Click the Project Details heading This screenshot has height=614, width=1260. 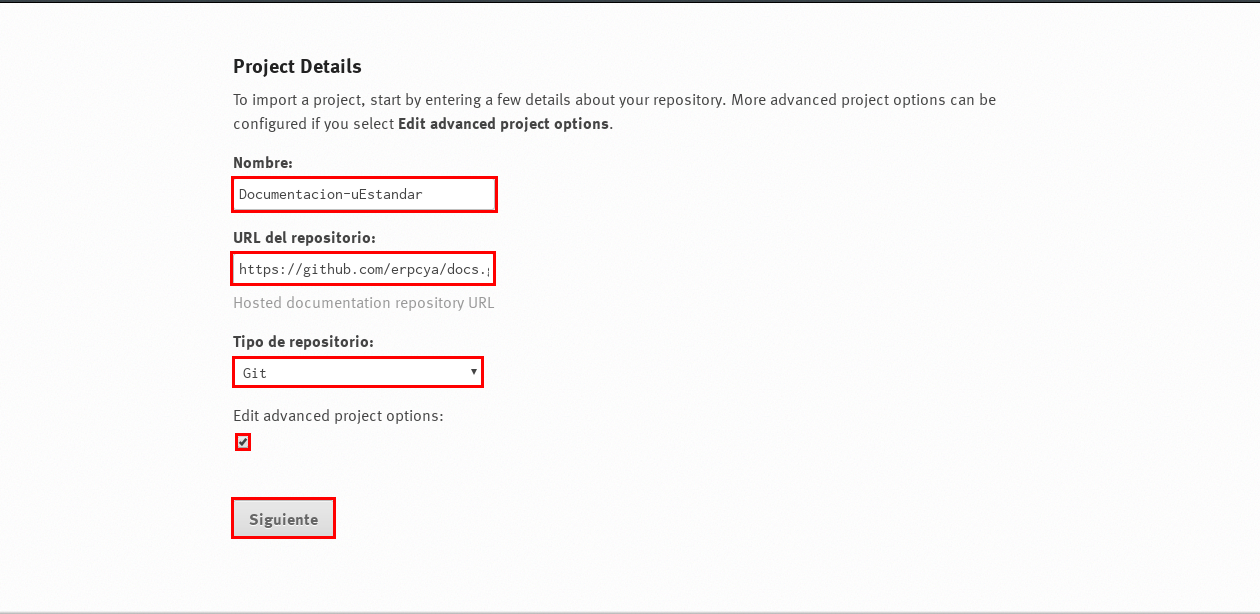tap(297, 67)
